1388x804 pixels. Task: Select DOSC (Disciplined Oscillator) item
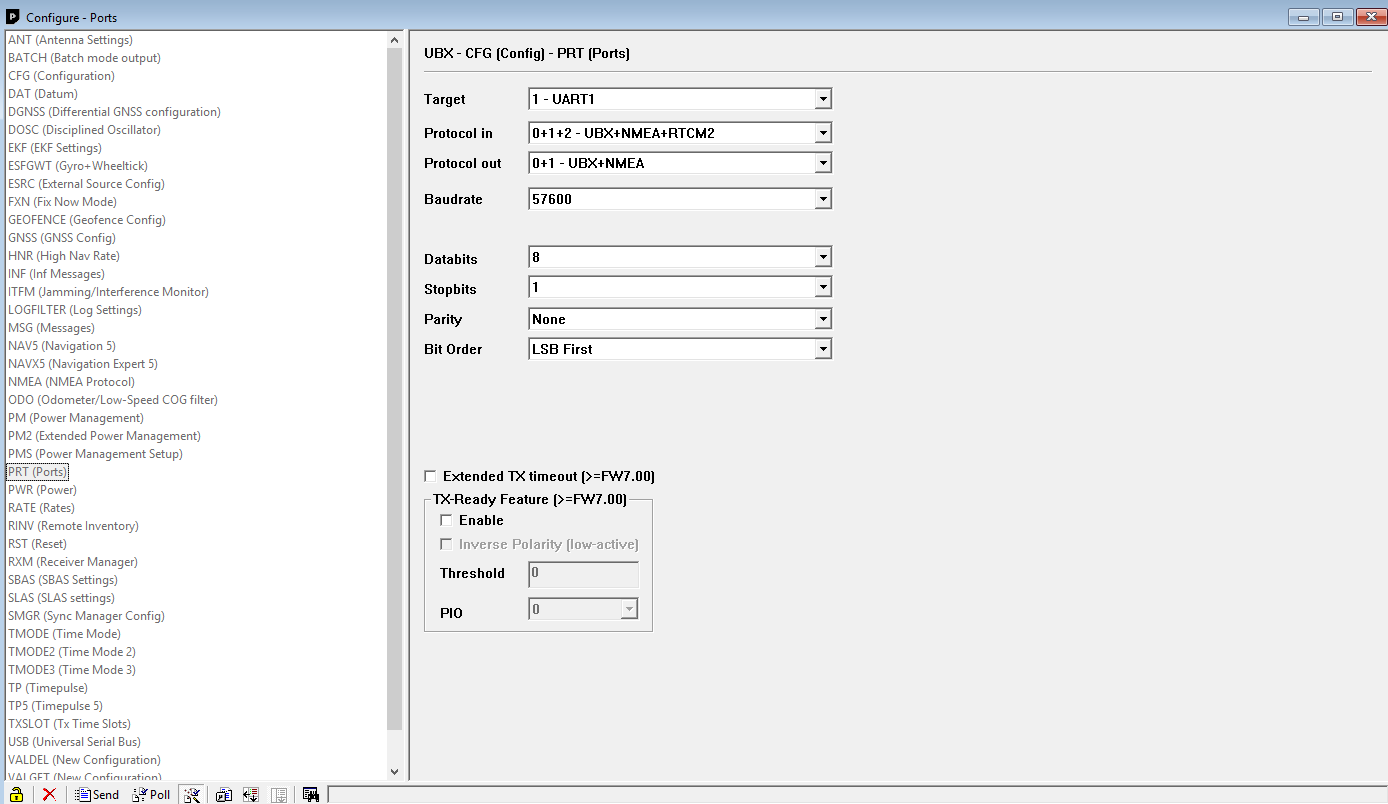pyautogui.click(x=84, y=130)
